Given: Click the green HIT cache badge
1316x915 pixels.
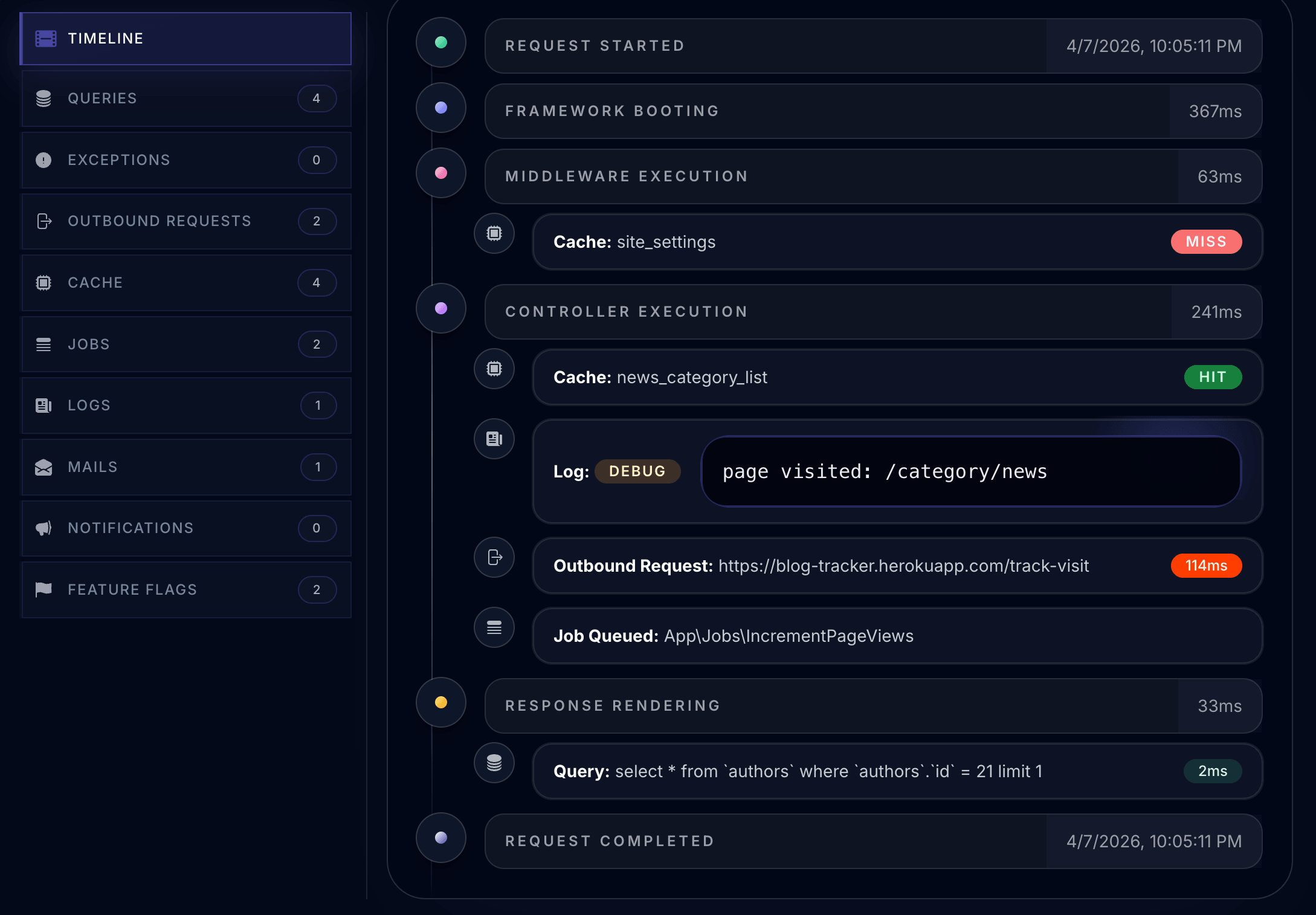Looking at the screenshot, I should tap(1212, 377).
